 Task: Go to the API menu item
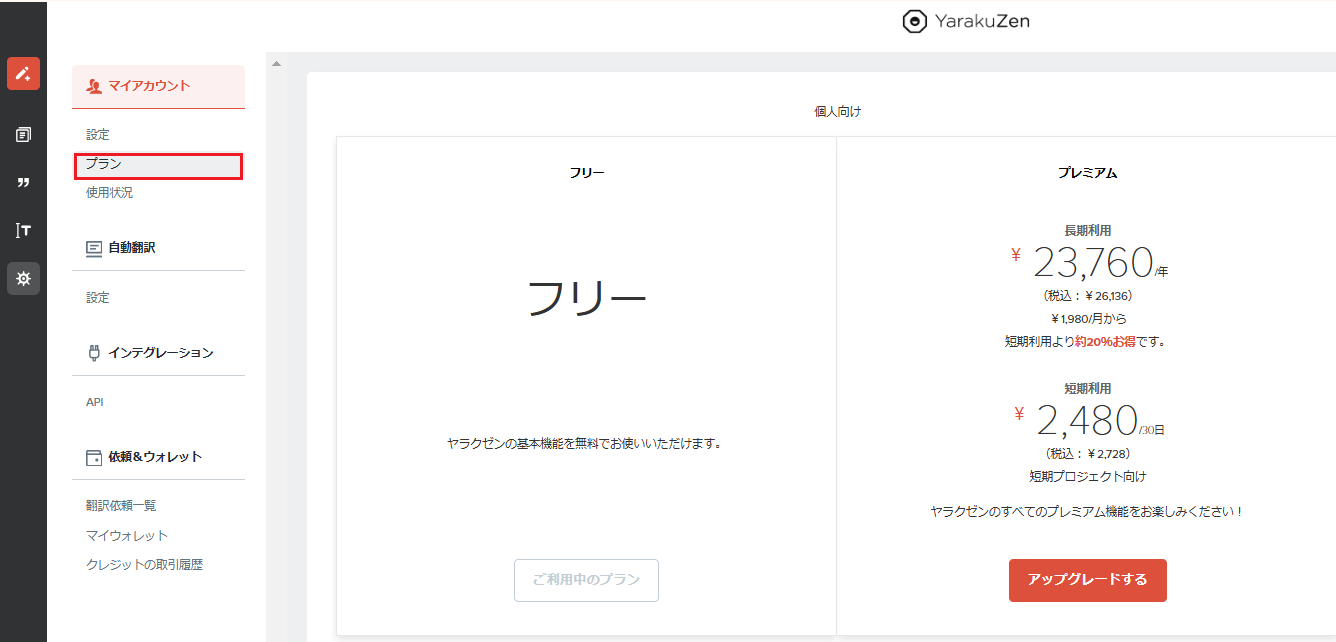pyautogui.click(x=95, y=402)
